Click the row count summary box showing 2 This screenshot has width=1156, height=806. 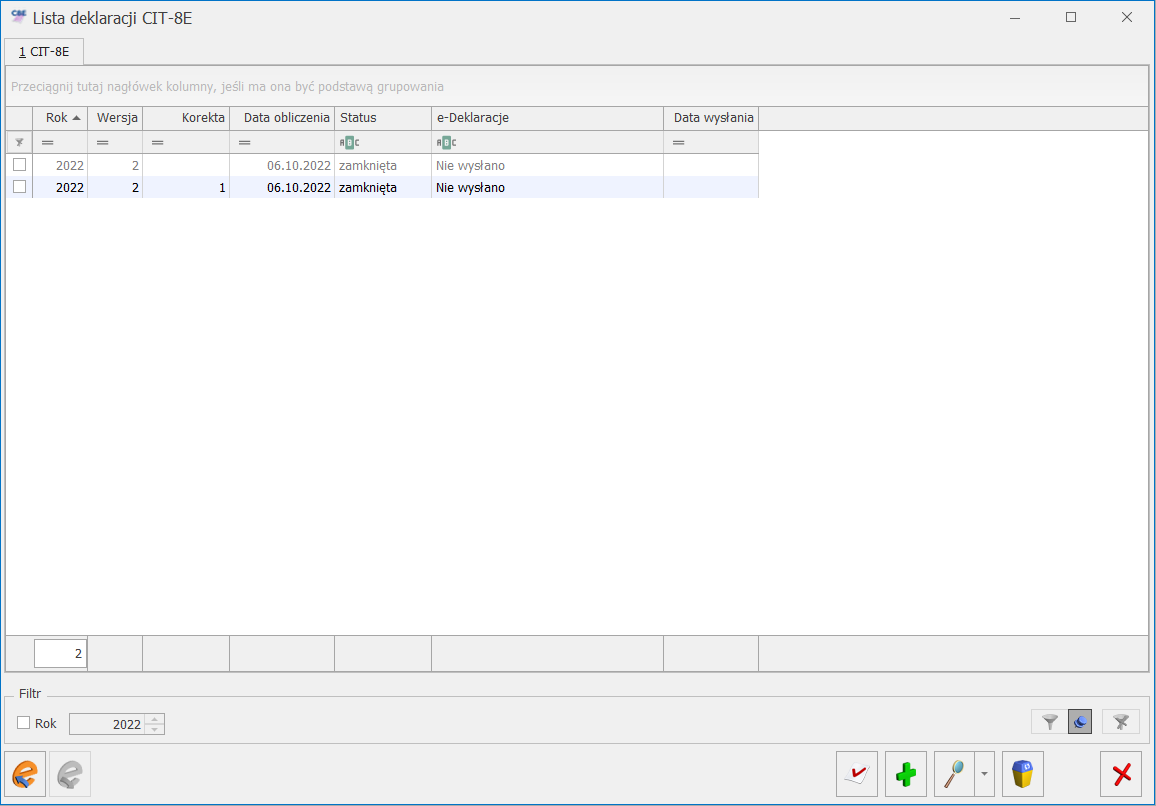(x=60, y=653)
